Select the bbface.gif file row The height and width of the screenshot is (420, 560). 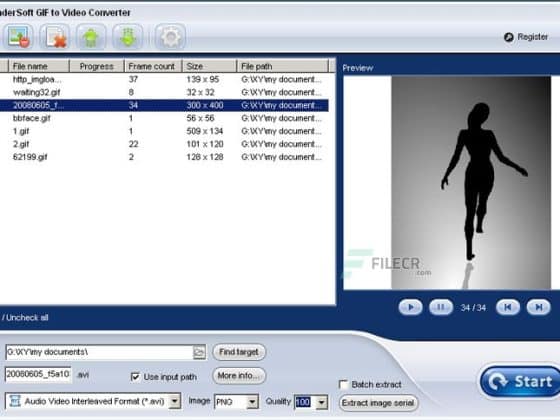click(x=164, y=118)
